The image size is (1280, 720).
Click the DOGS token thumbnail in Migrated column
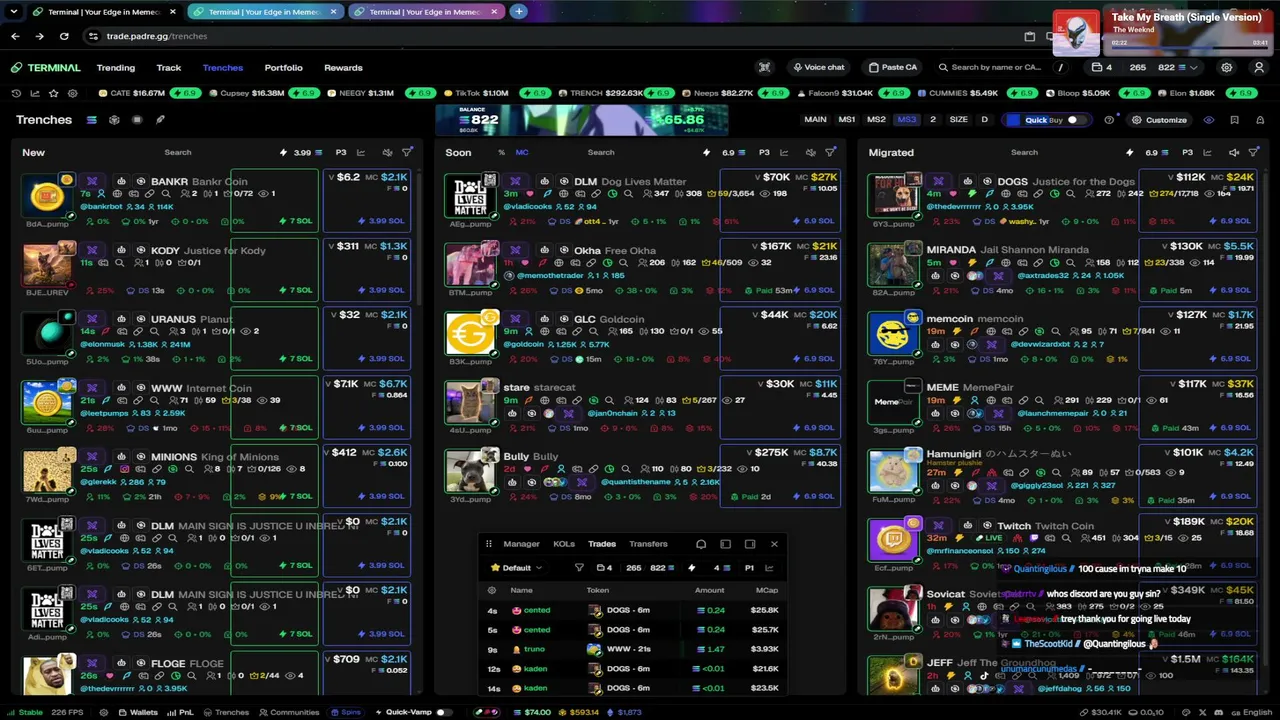click(x=894, y=195)
